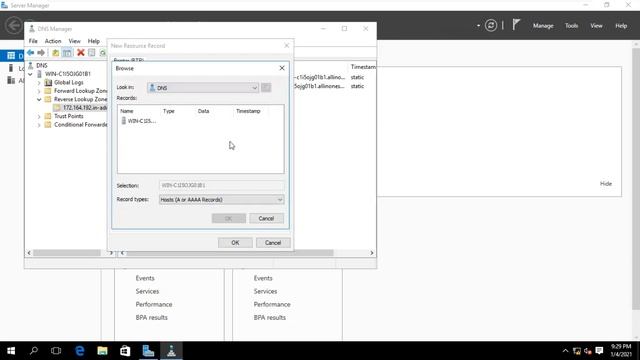Switch to DNS Manager taskbar icon

pos(171,351)
